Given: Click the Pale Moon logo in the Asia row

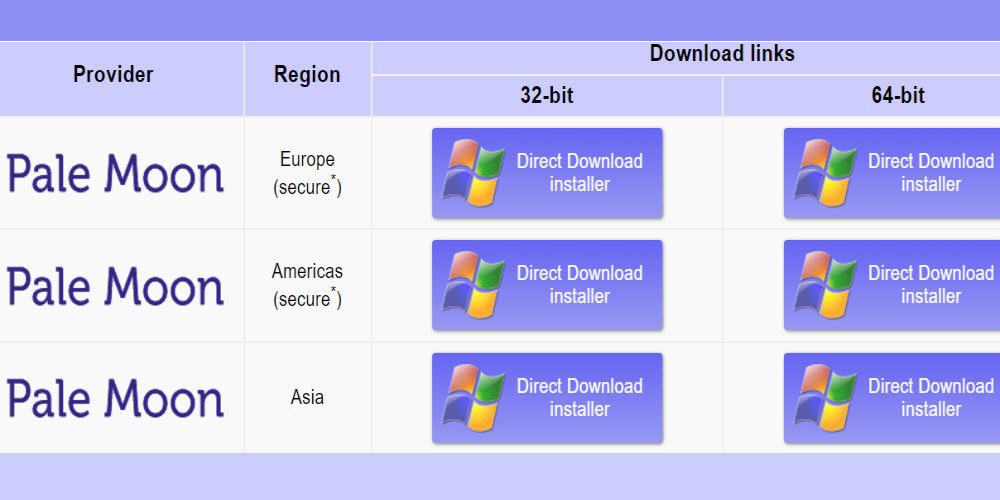Looking at the screenshot, I should click(x=115, y=398).
